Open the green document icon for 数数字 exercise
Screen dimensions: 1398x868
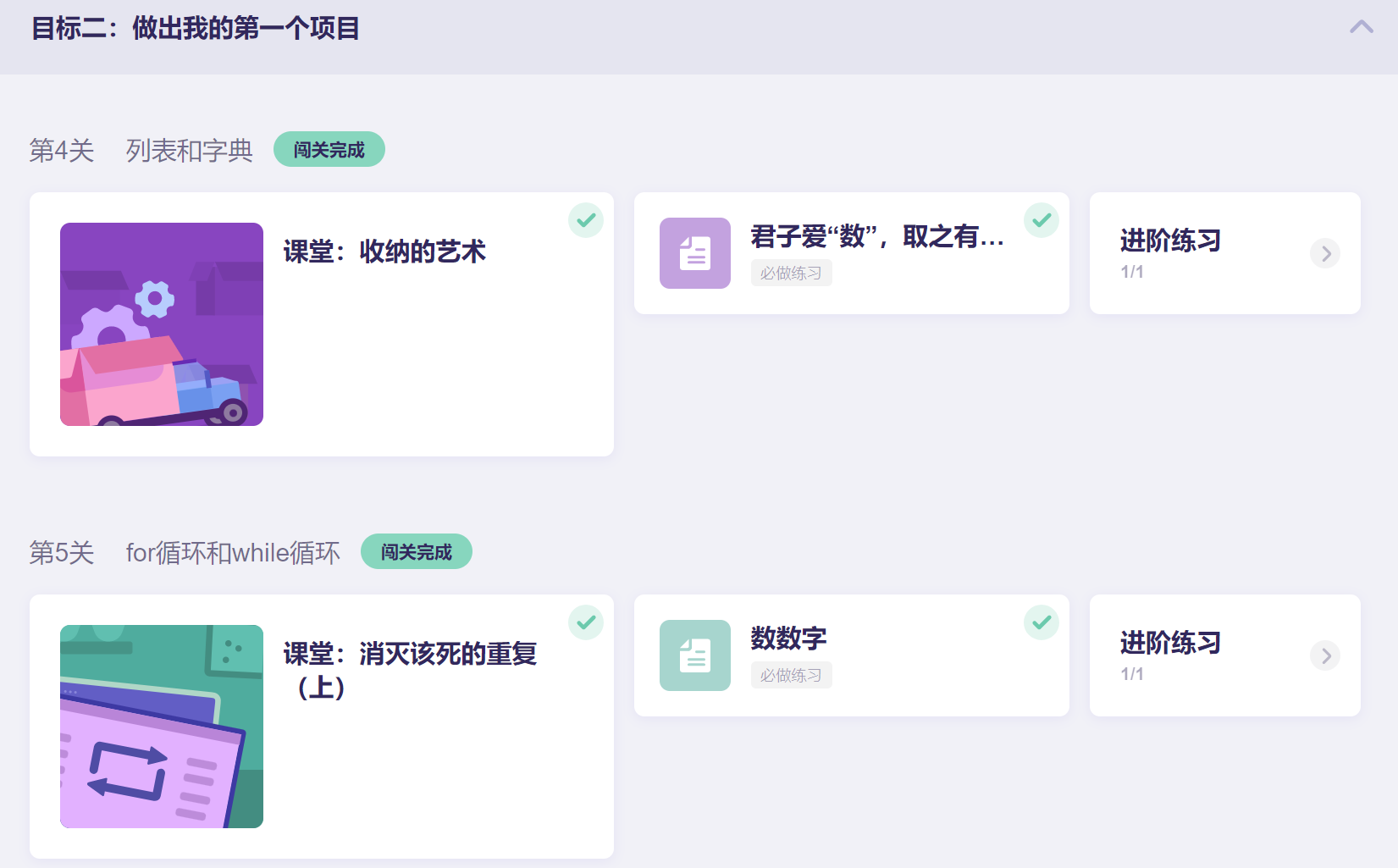pyautogui.click(x=695, y=655)
